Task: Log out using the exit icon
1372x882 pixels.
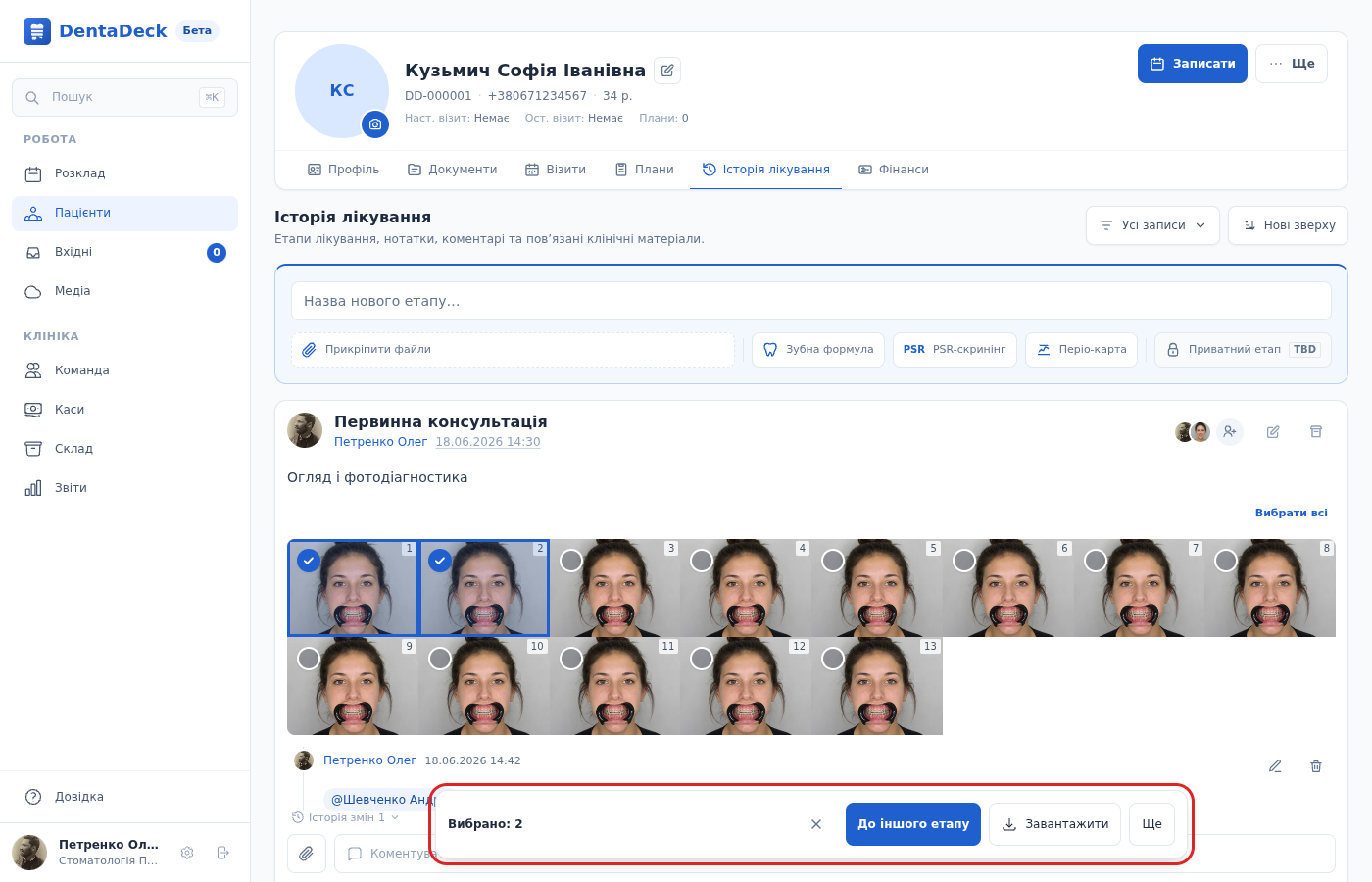Action: (x=222, y=853)
